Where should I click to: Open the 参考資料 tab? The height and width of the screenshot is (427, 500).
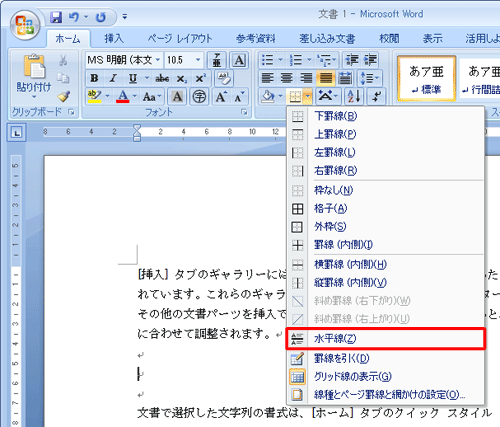(256, 39)
